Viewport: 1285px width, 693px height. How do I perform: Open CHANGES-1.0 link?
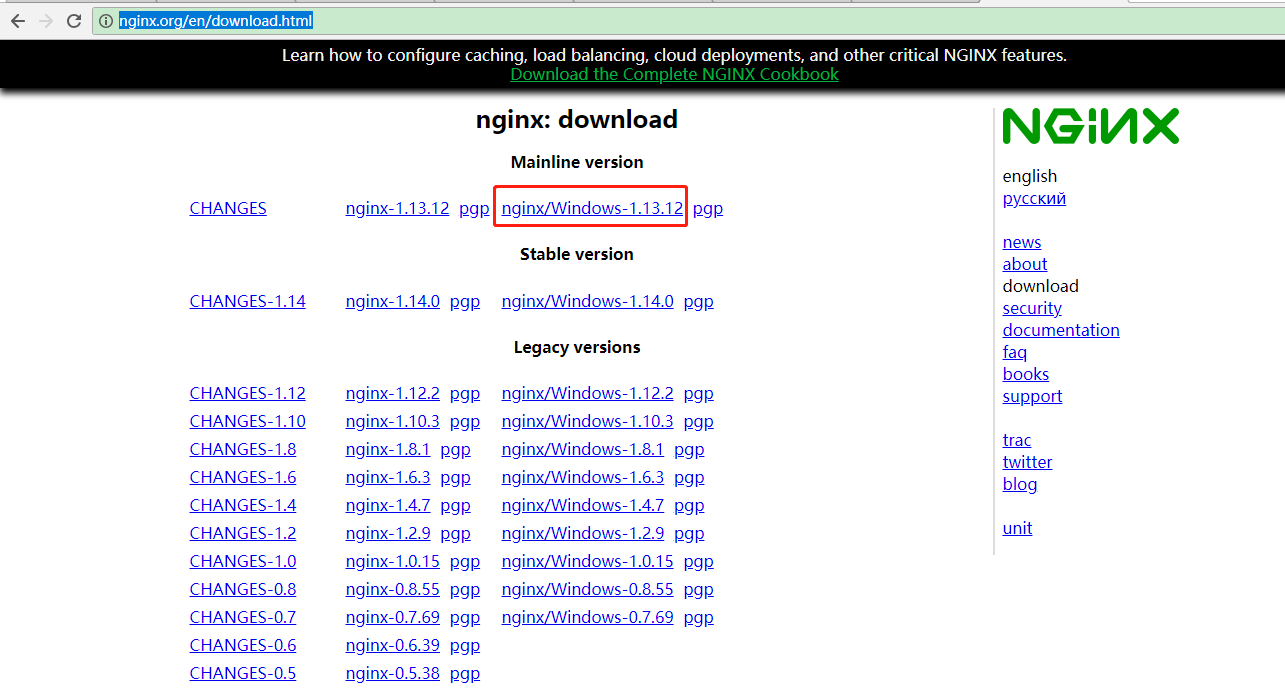point(243,561)
